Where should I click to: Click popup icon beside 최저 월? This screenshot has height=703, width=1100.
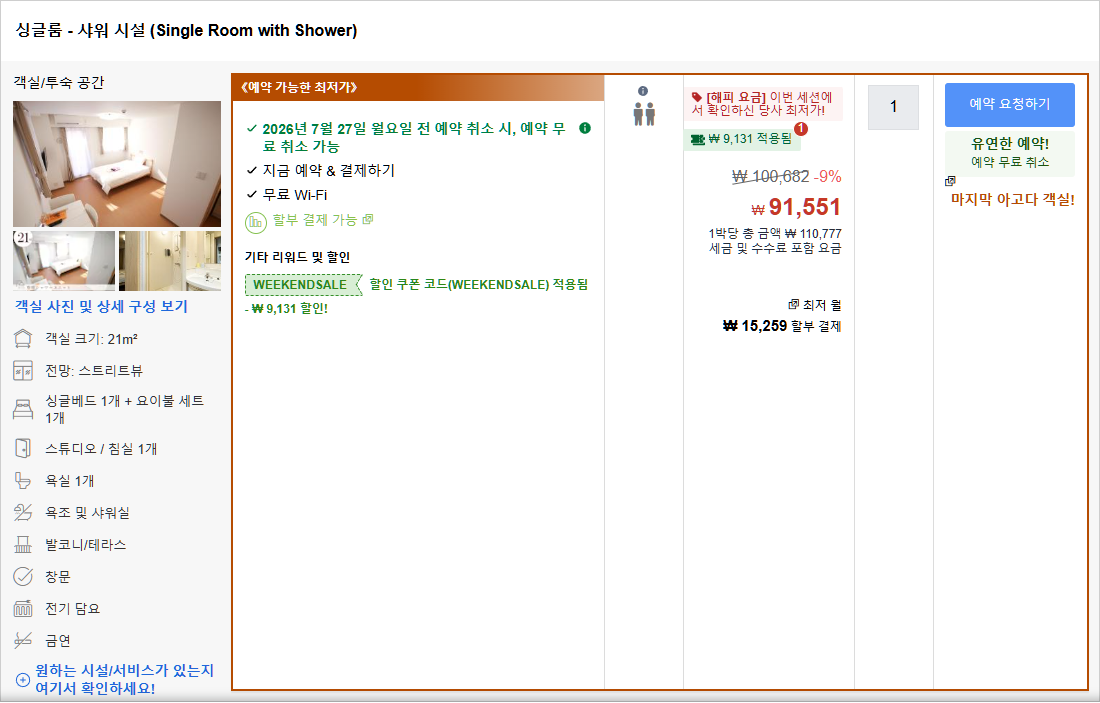[x=793, y=304]
